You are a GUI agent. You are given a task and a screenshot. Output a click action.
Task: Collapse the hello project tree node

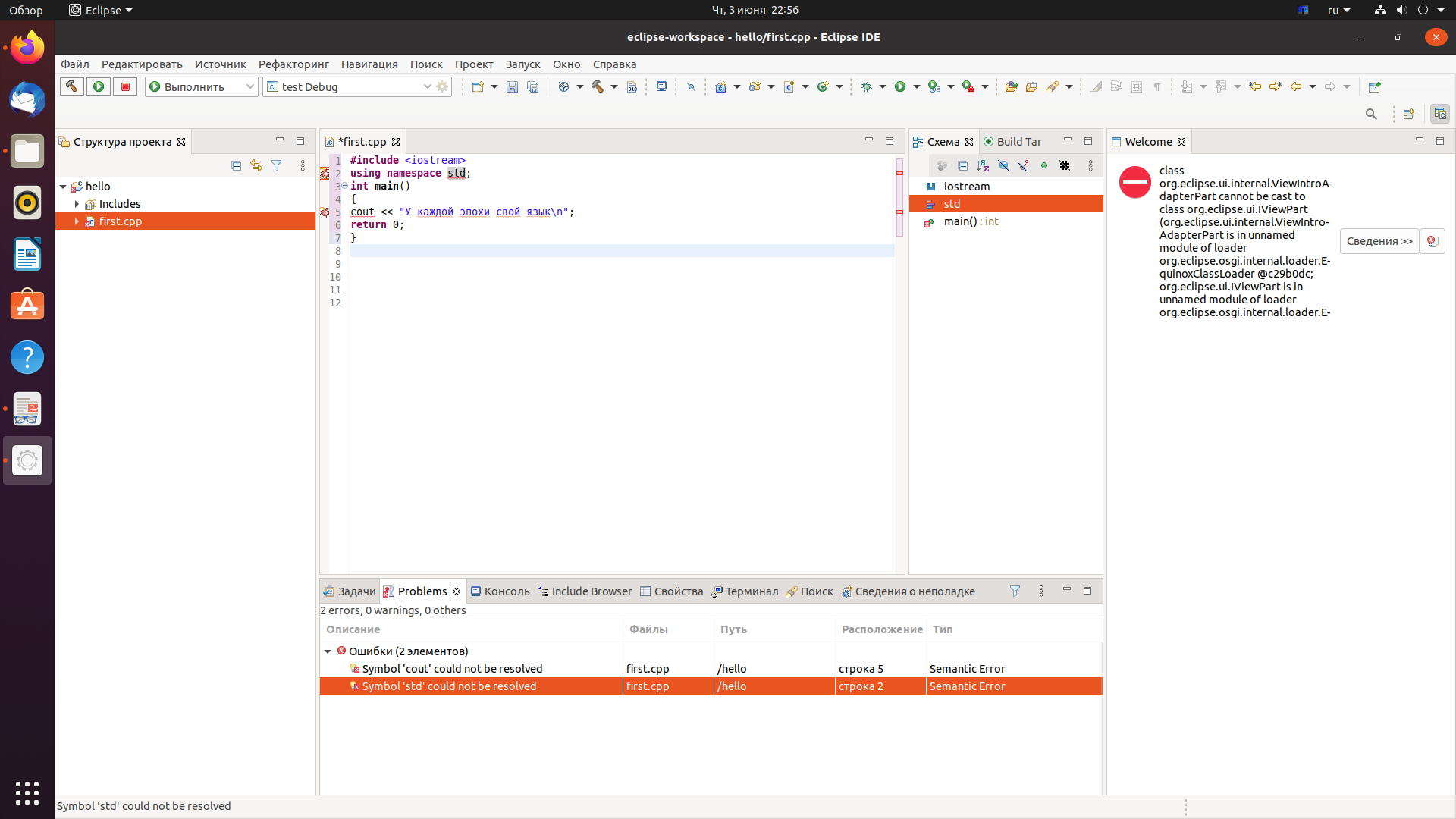point(63,187)
